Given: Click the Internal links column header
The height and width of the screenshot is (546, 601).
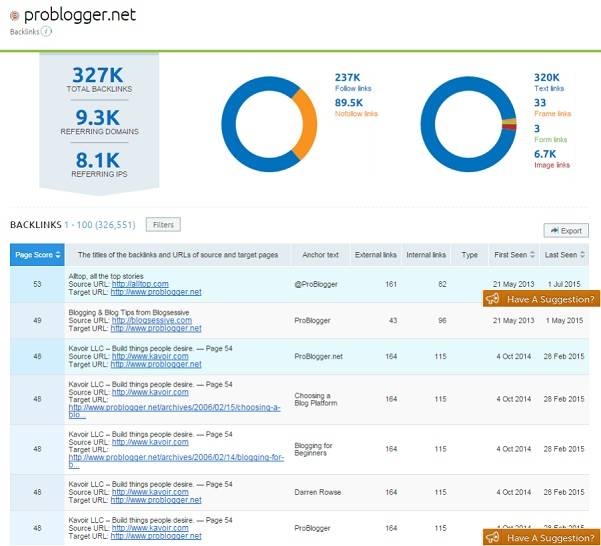Looking at the screenshot, I should click(426, 254).
